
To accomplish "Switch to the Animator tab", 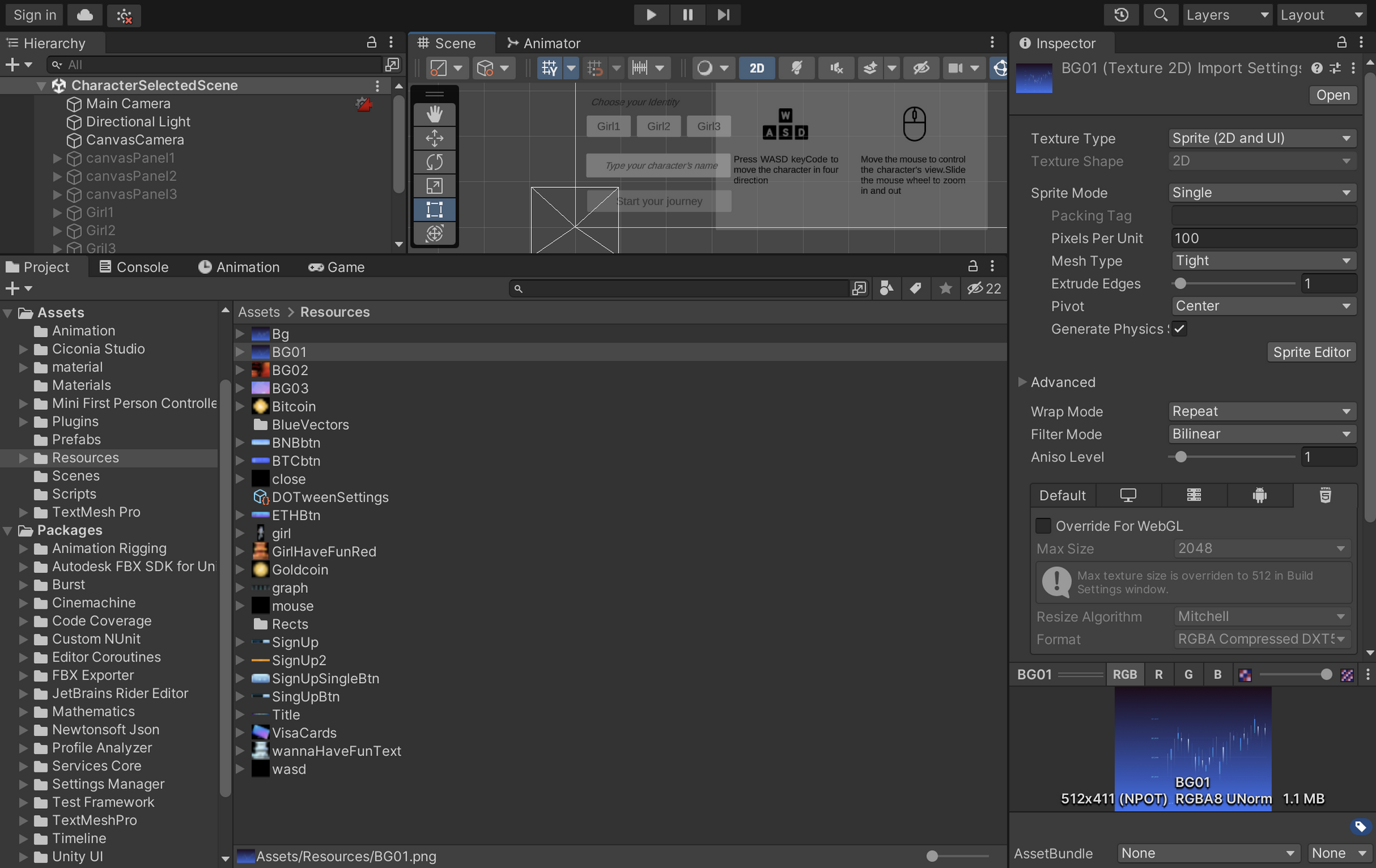I will point(544,43).
